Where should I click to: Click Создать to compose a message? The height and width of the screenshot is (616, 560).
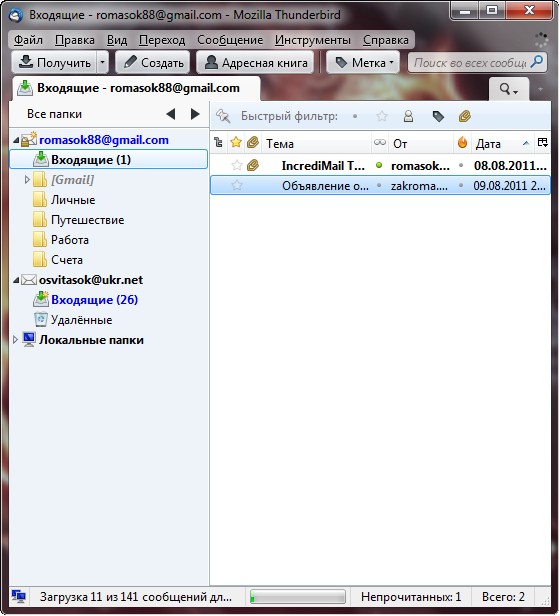point(153,62)
